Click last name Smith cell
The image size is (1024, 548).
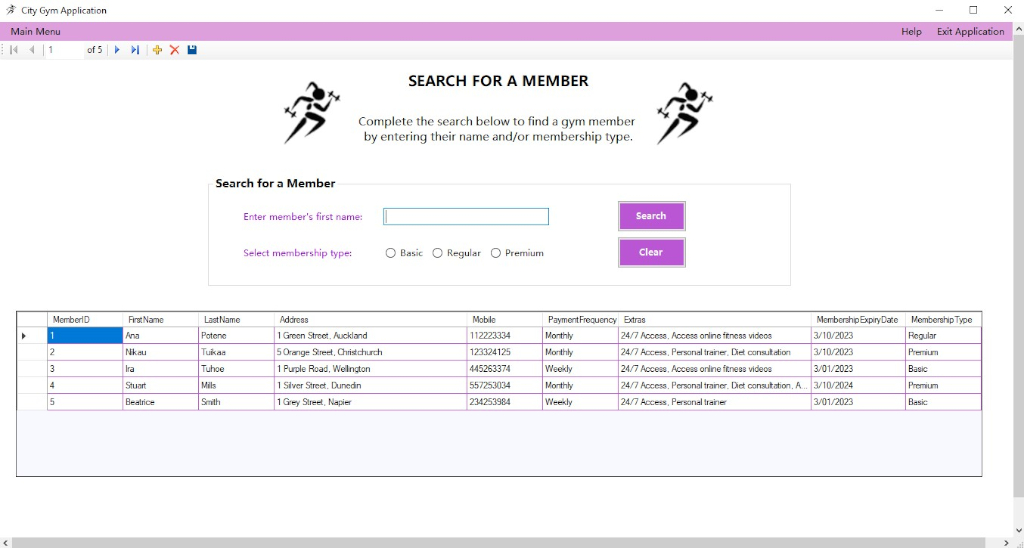236,402
